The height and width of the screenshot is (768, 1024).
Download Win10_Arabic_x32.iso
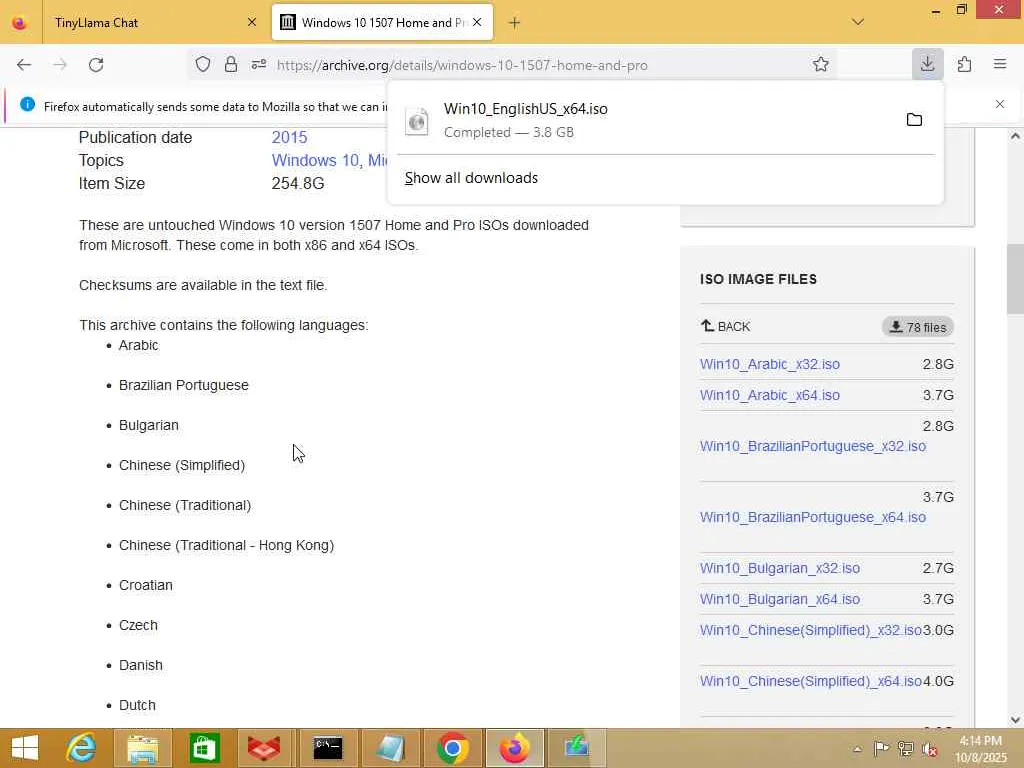[x=770, y=364]
